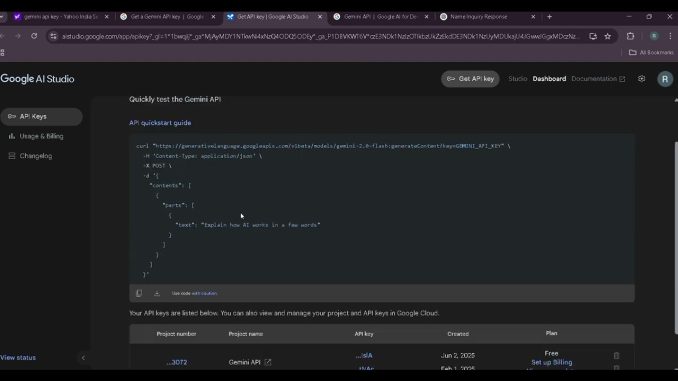Open AI Studio settings gear

(x=641, y=79)
